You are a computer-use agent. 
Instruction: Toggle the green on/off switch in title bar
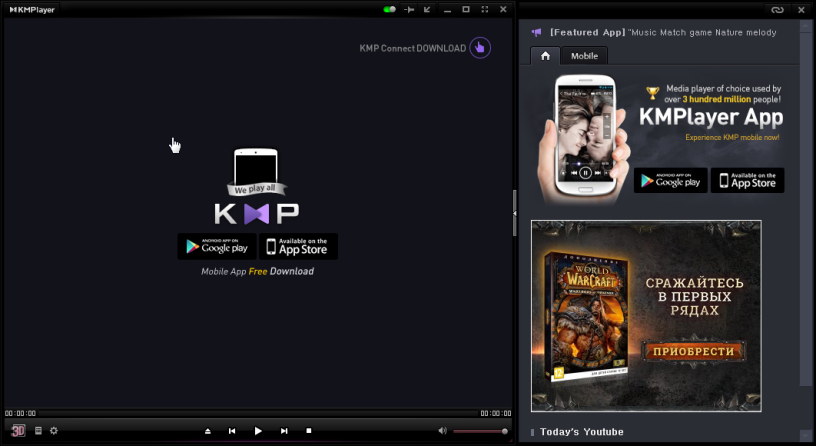[389, 9]
